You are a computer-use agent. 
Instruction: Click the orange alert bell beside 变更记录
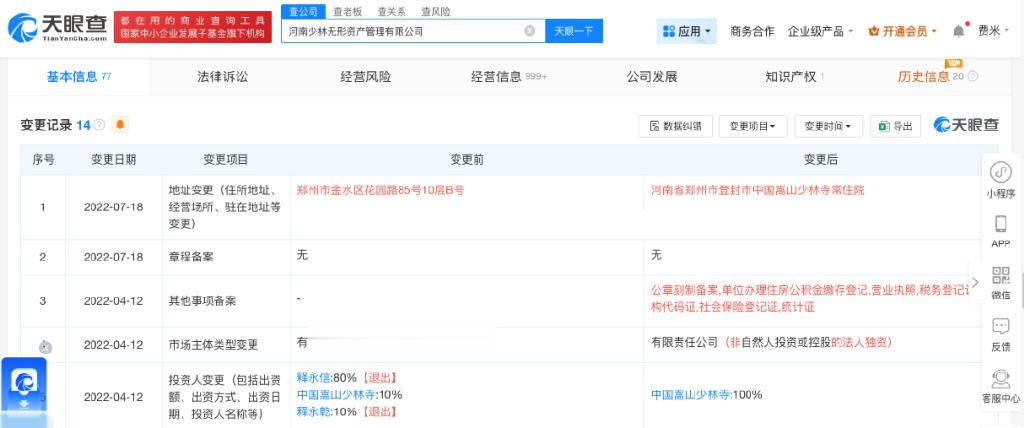(x=120, y=124)
